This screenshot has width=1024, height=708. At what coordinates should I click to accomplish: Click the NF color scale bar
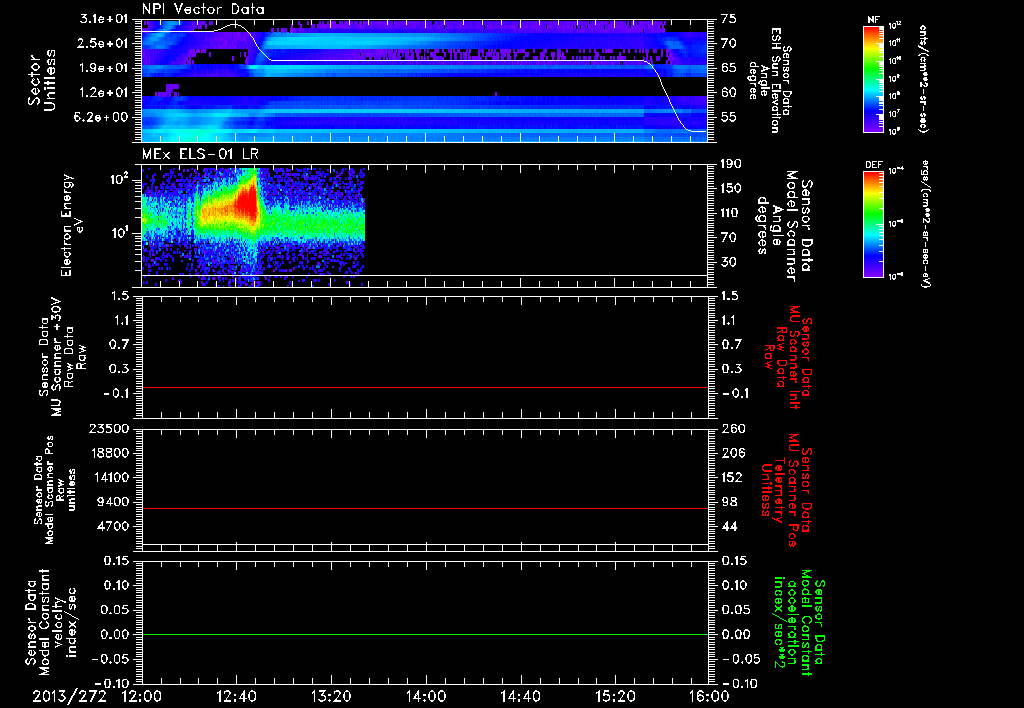873,78
